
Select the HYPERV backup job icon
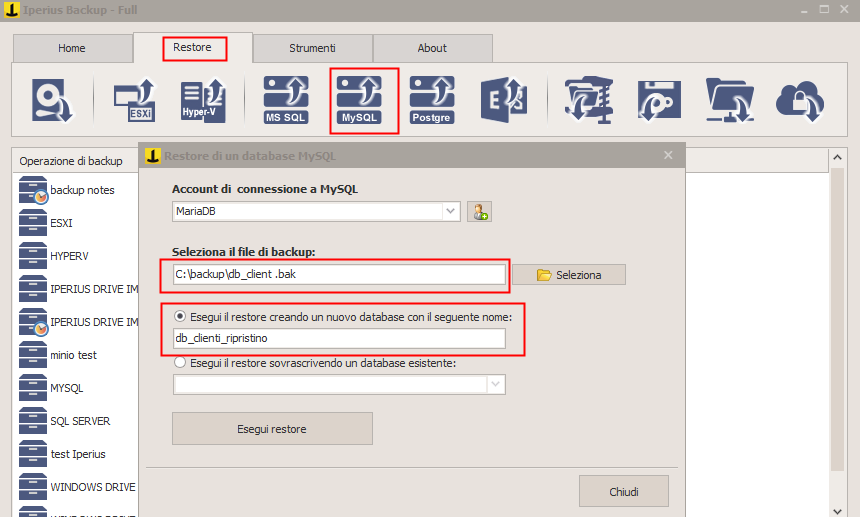33,255
